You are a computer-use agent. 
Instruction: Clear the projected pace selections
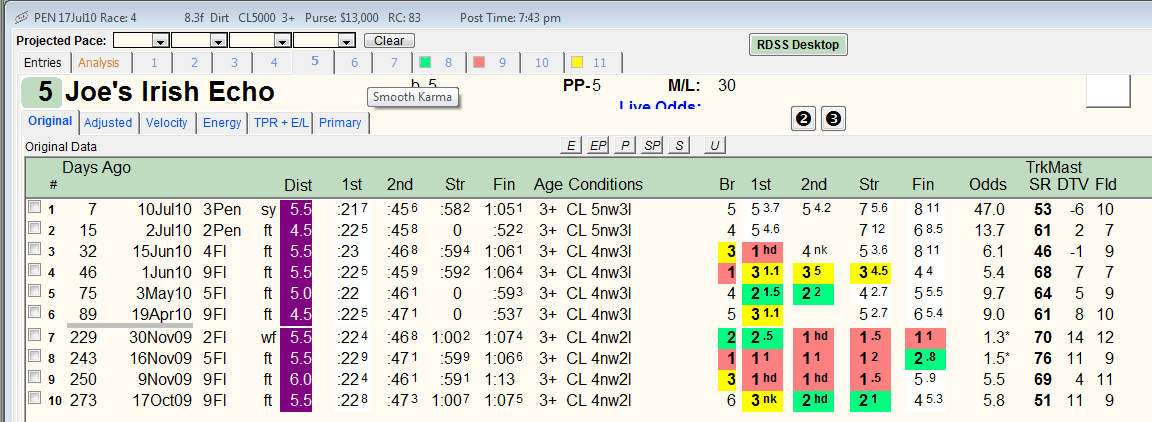coord(389,40)
